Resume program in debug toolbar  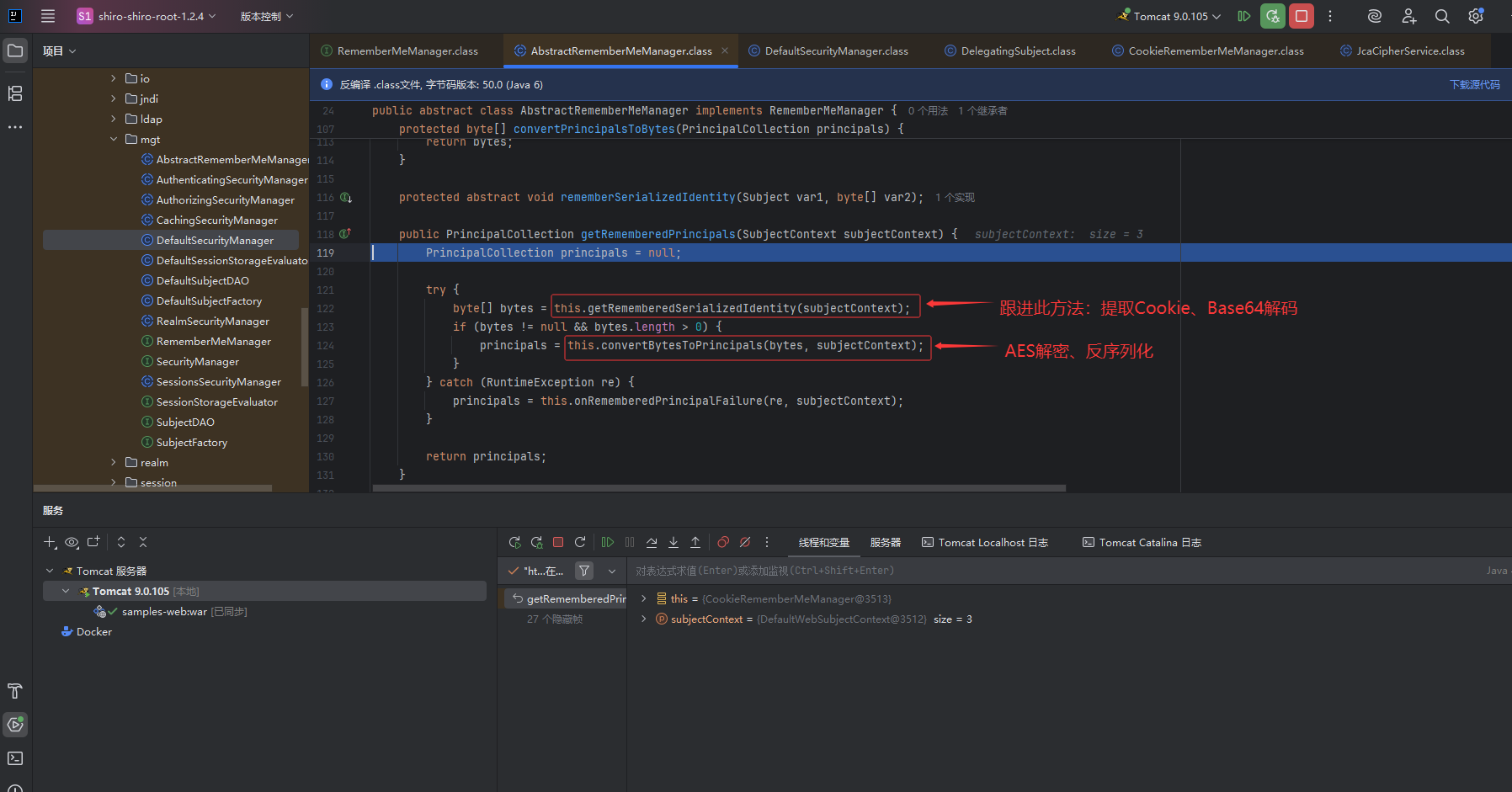pos(607,543)
